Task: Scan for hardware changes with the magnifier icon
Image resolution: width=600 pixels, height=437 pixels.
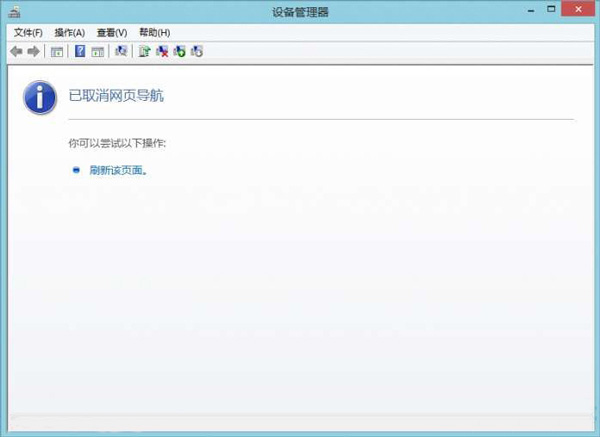Action: pos(121,51)
